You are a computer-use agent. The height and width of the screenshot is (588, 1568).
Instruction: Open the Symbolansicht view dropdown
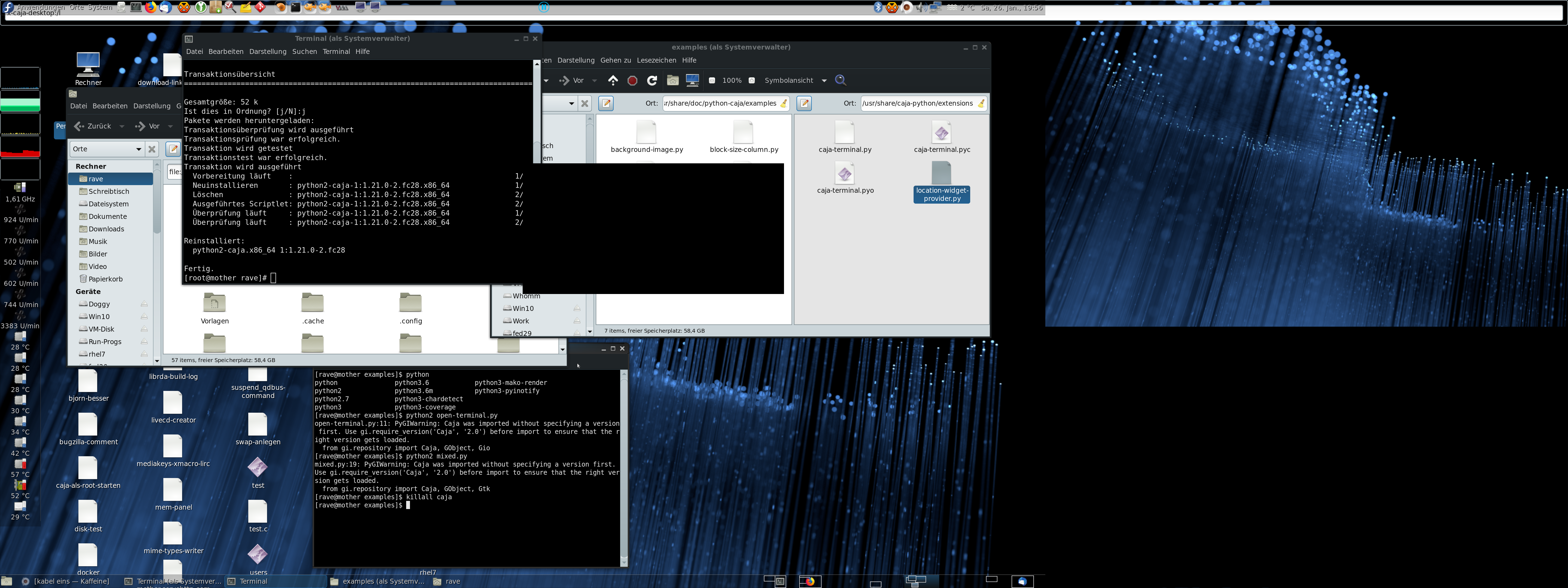pyautogui.click(x=795, y=80)
